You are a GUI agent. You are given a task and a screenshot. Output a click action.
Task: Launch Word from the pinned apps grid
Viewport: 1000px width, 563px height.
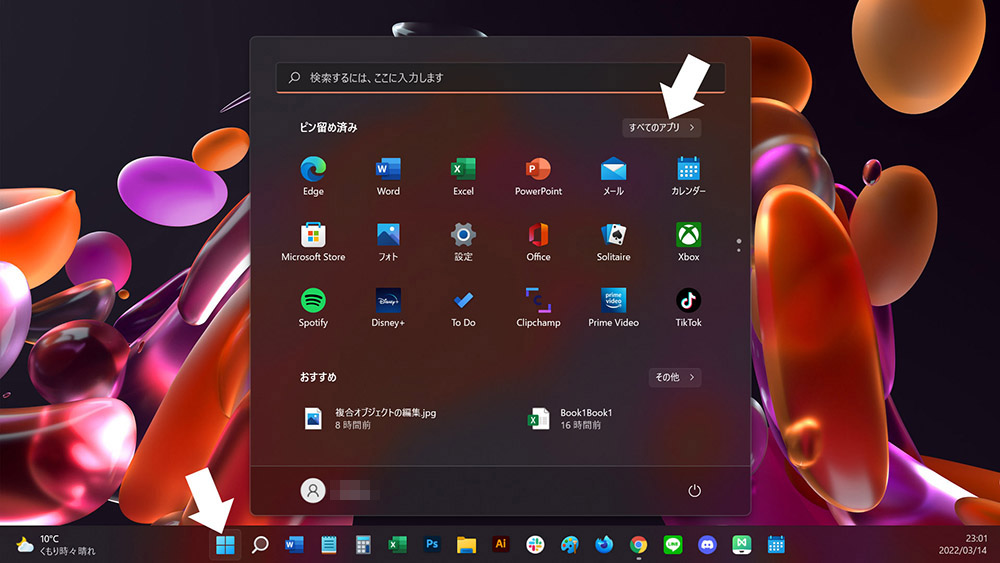tap(388, 176)
